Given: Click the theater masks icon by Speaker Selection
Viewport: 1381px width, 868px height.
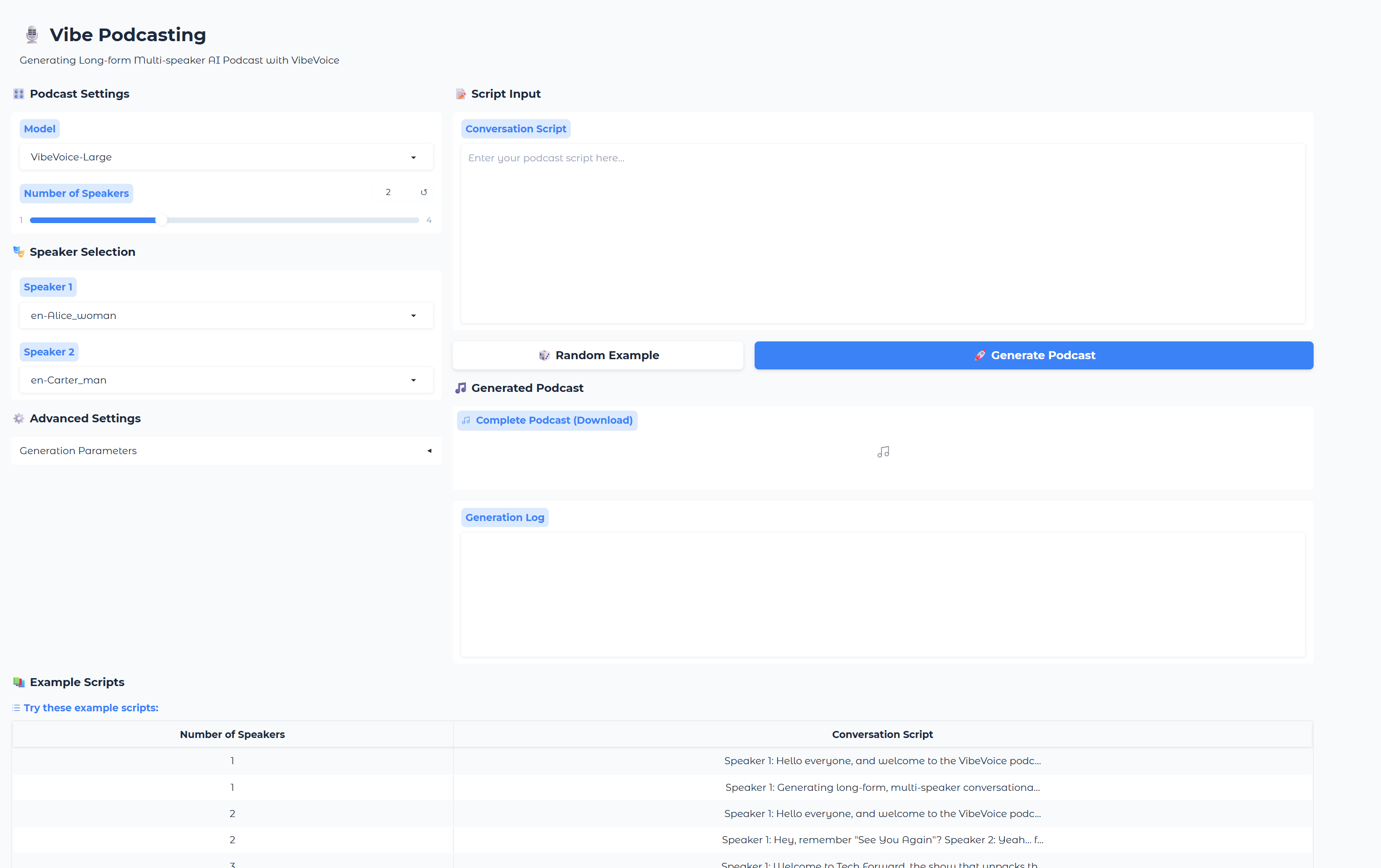Looking at the screenshot, I should coord(19,252).
